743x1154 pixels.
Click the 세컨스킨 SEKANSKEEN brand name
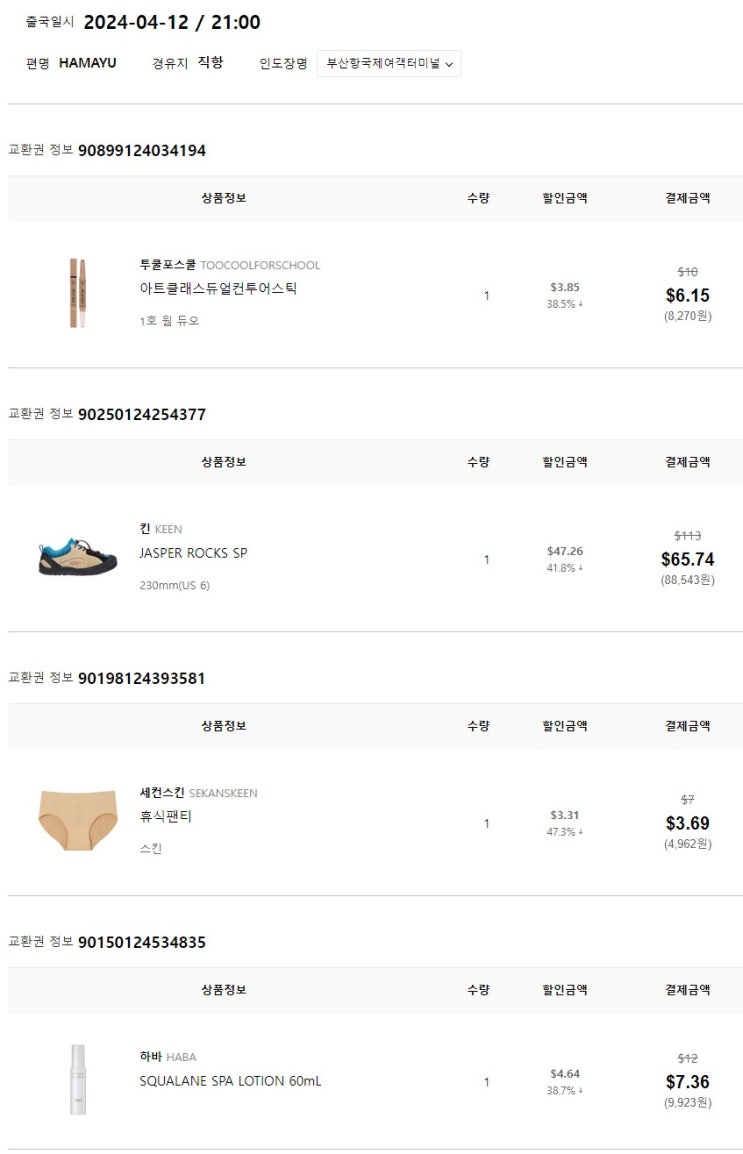point(198,793)
